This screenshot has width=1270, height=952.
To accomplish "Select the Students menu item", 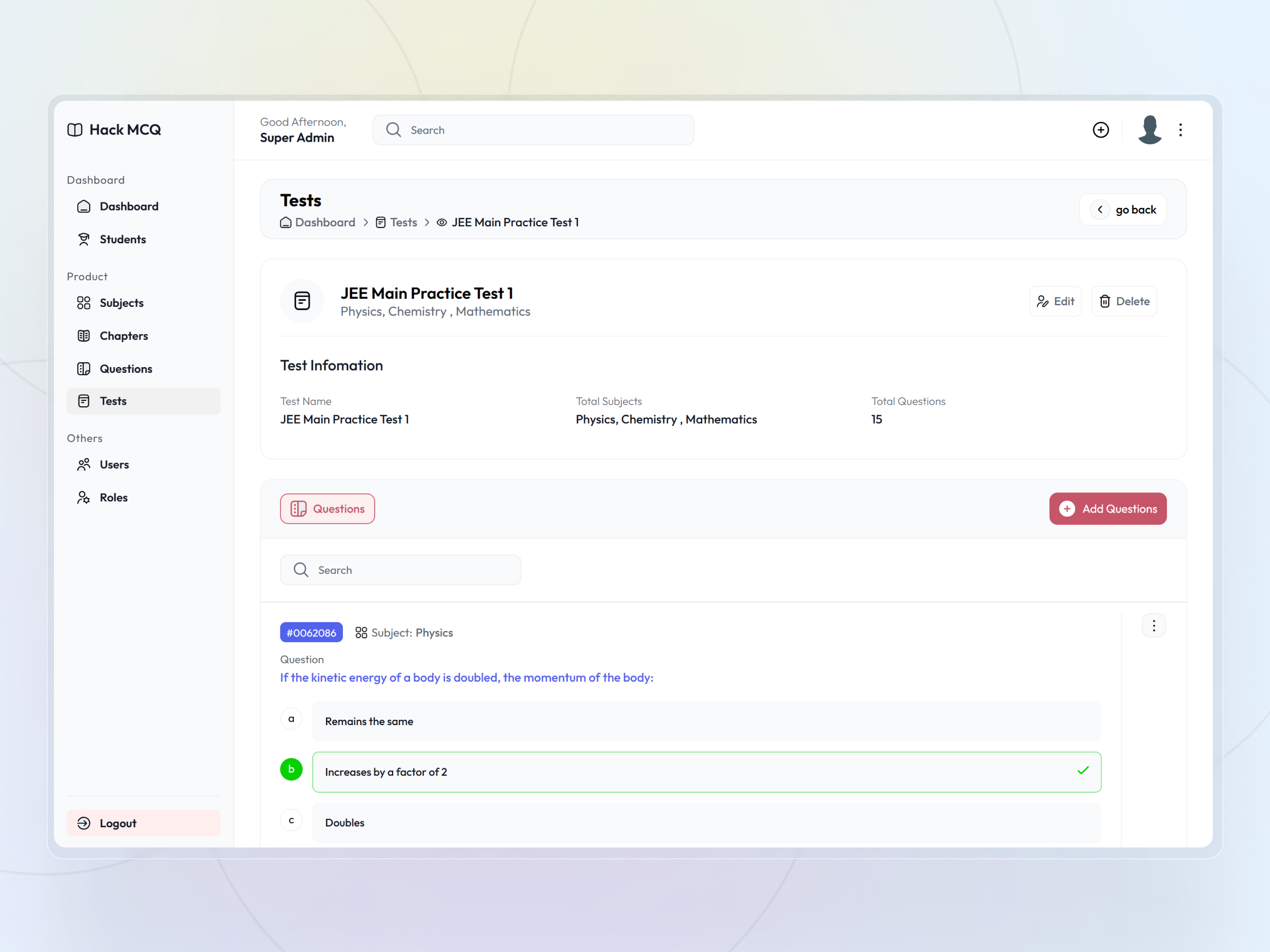I will tap(122, 239).
